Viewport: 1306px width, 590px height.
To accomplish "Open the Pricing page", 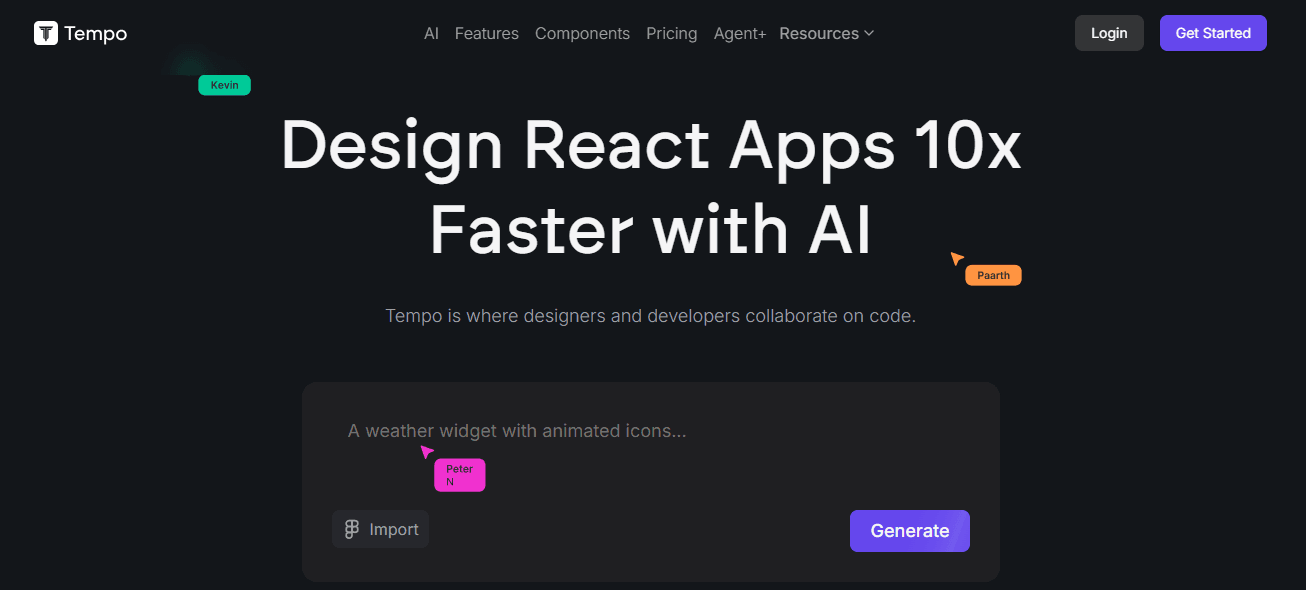I will click(671, 33).
